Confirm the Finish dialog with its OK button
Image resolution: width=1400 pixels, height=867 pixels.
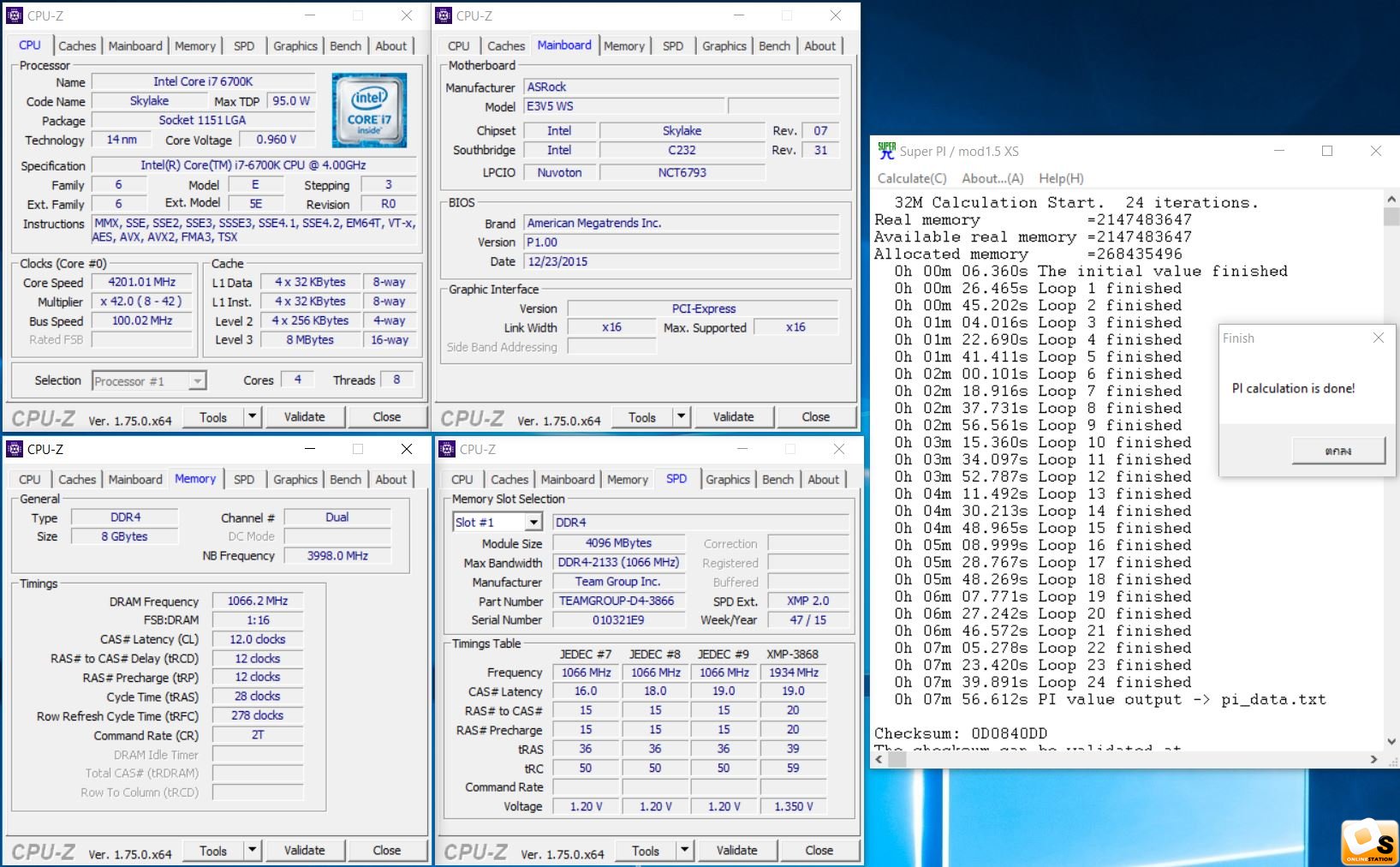pyautogui.click(x=1338, y=451)
